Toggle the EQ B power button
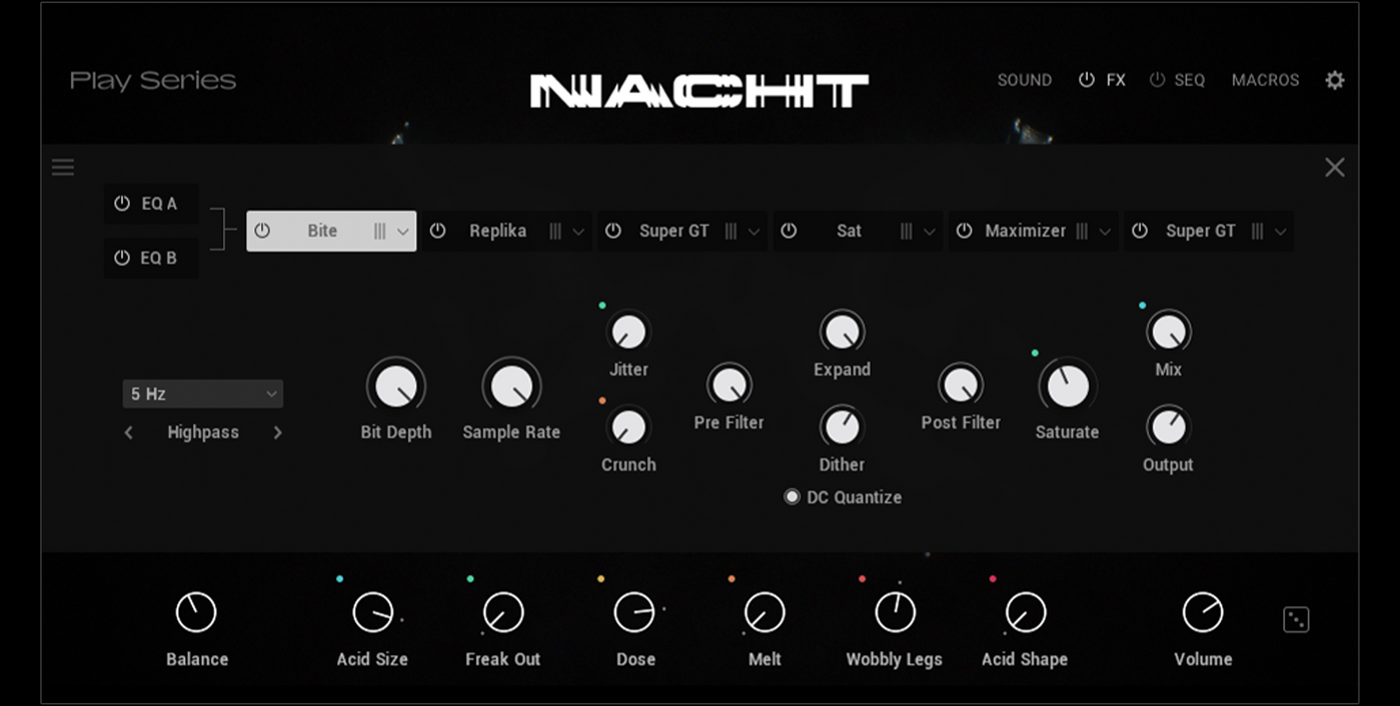This screenshot has height=706, width=1400. (122, 257)
